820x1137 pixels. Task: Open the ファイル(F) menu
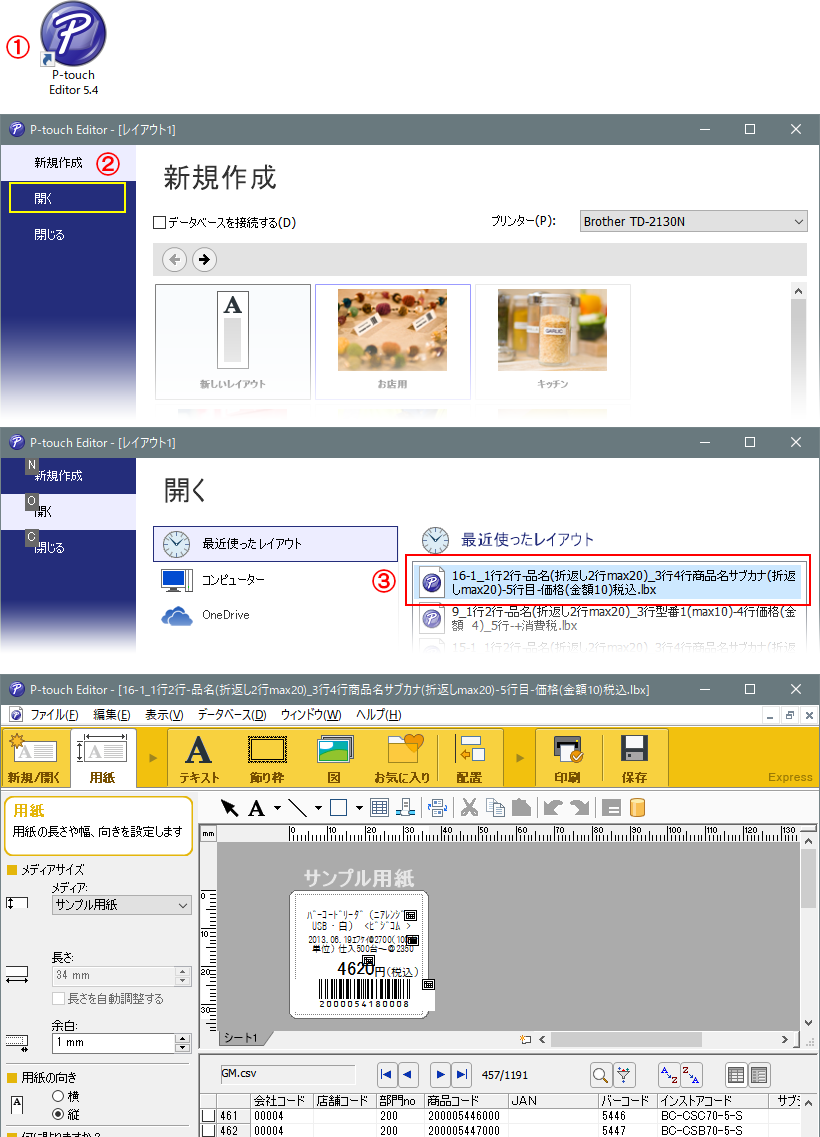[54, 715]
